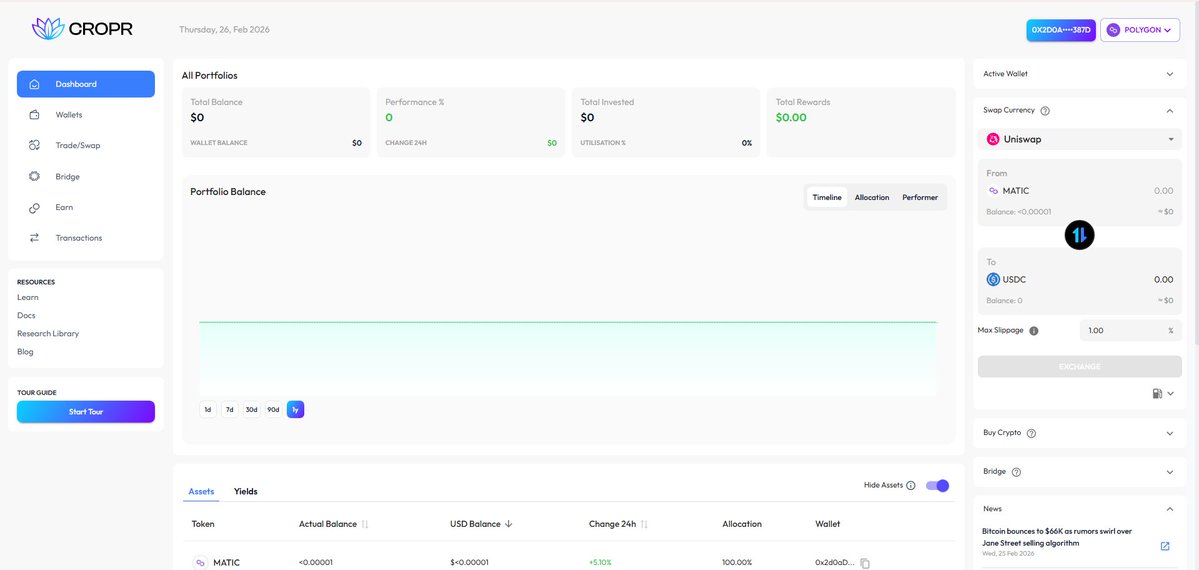Collapse the News panel

click(x=1169, y=509)
